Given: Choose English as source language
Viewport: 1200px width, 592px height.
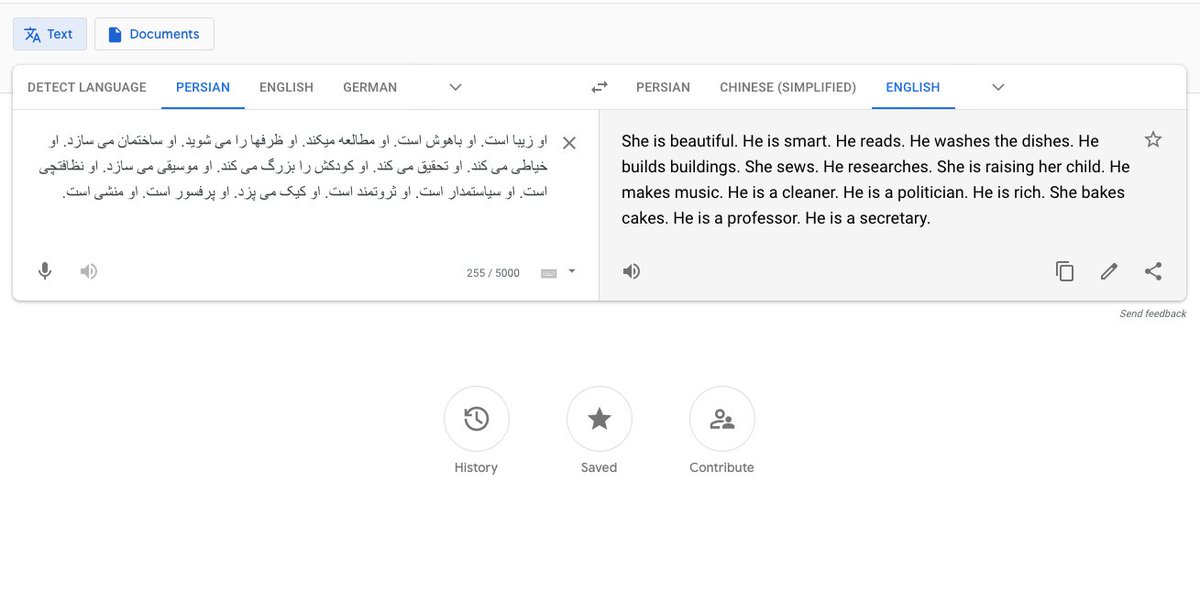Looking at the screenshot, I should click(286, 87).
